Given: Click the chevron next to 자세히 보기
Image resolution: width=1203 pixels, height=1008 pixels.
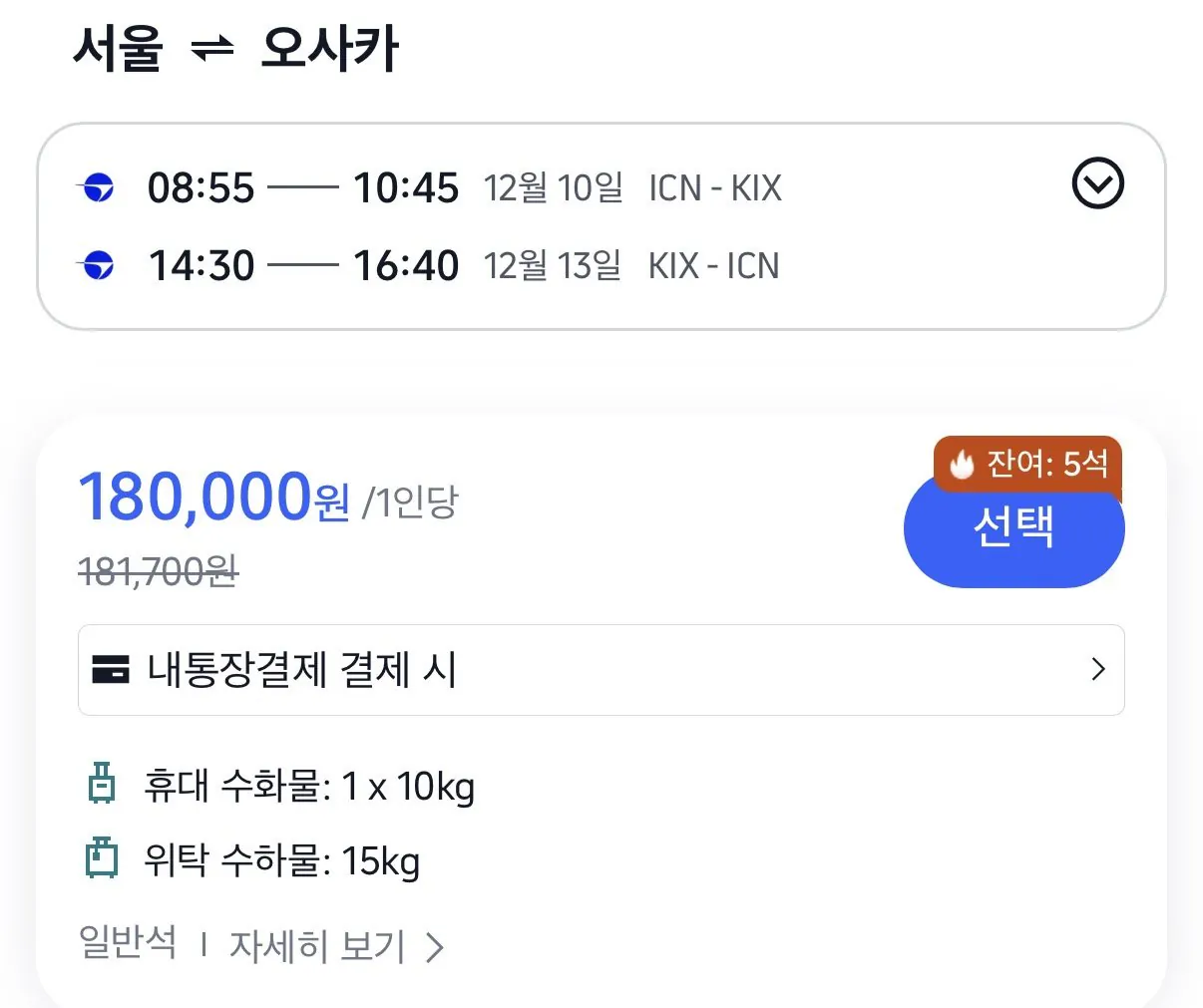Looking at the screenshot, I should click(x=434, y=947).
